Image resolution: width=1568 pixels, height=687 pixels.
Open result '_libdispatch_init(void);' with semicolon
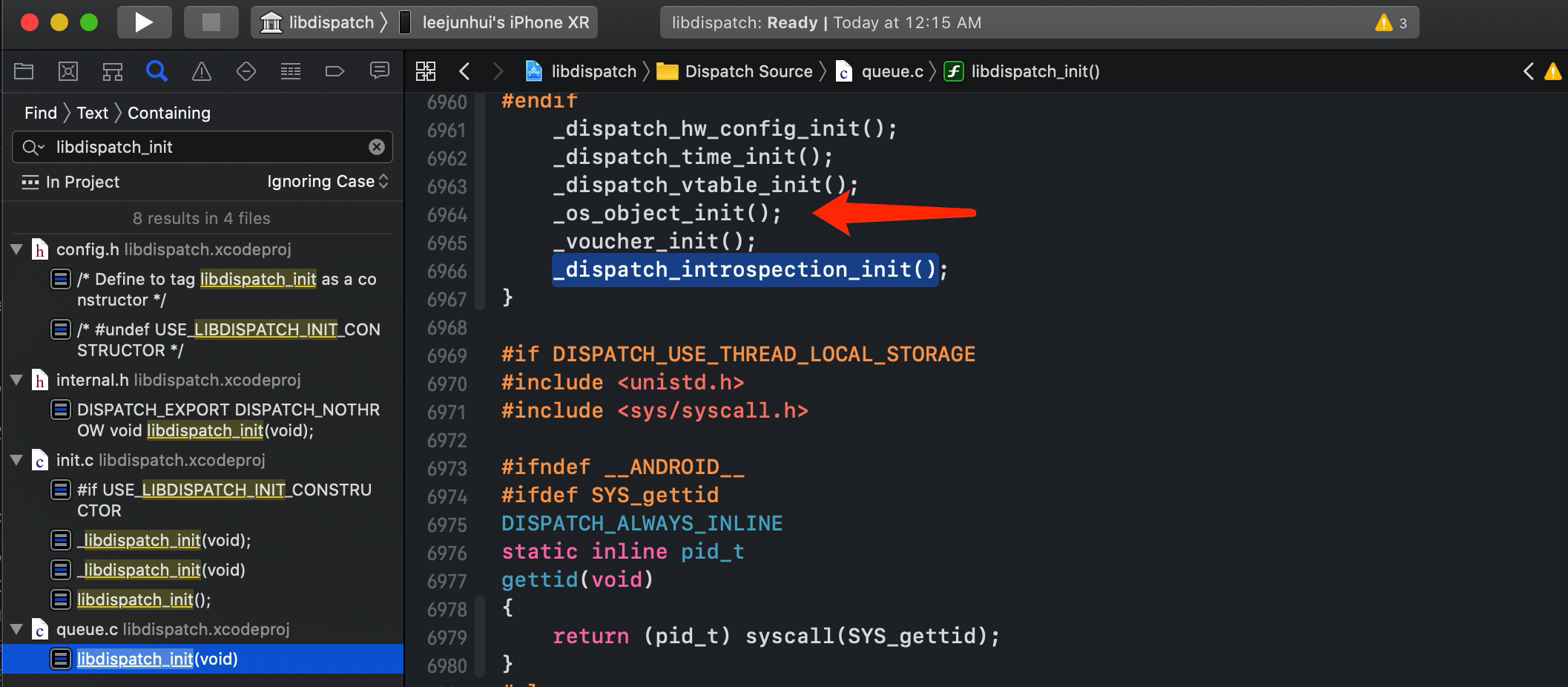tap(163, 540)
